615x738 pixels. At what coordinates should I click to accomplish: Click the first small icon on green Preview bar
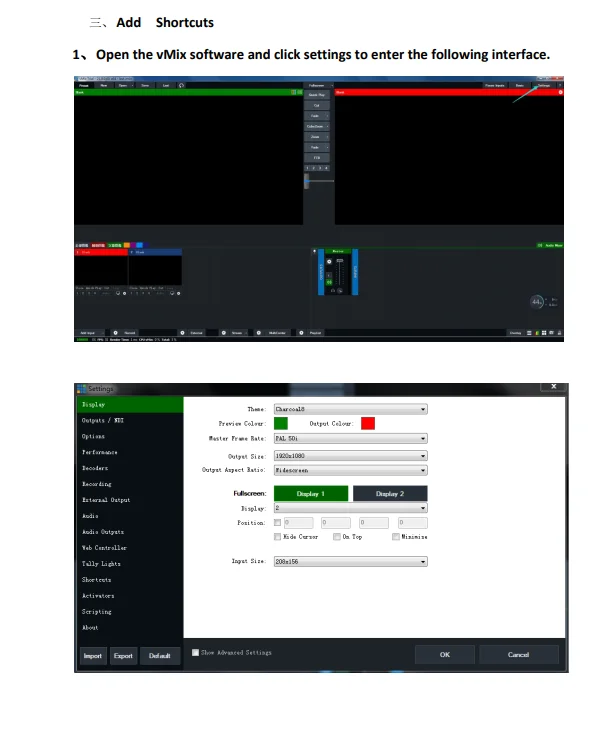coord(293,92)
